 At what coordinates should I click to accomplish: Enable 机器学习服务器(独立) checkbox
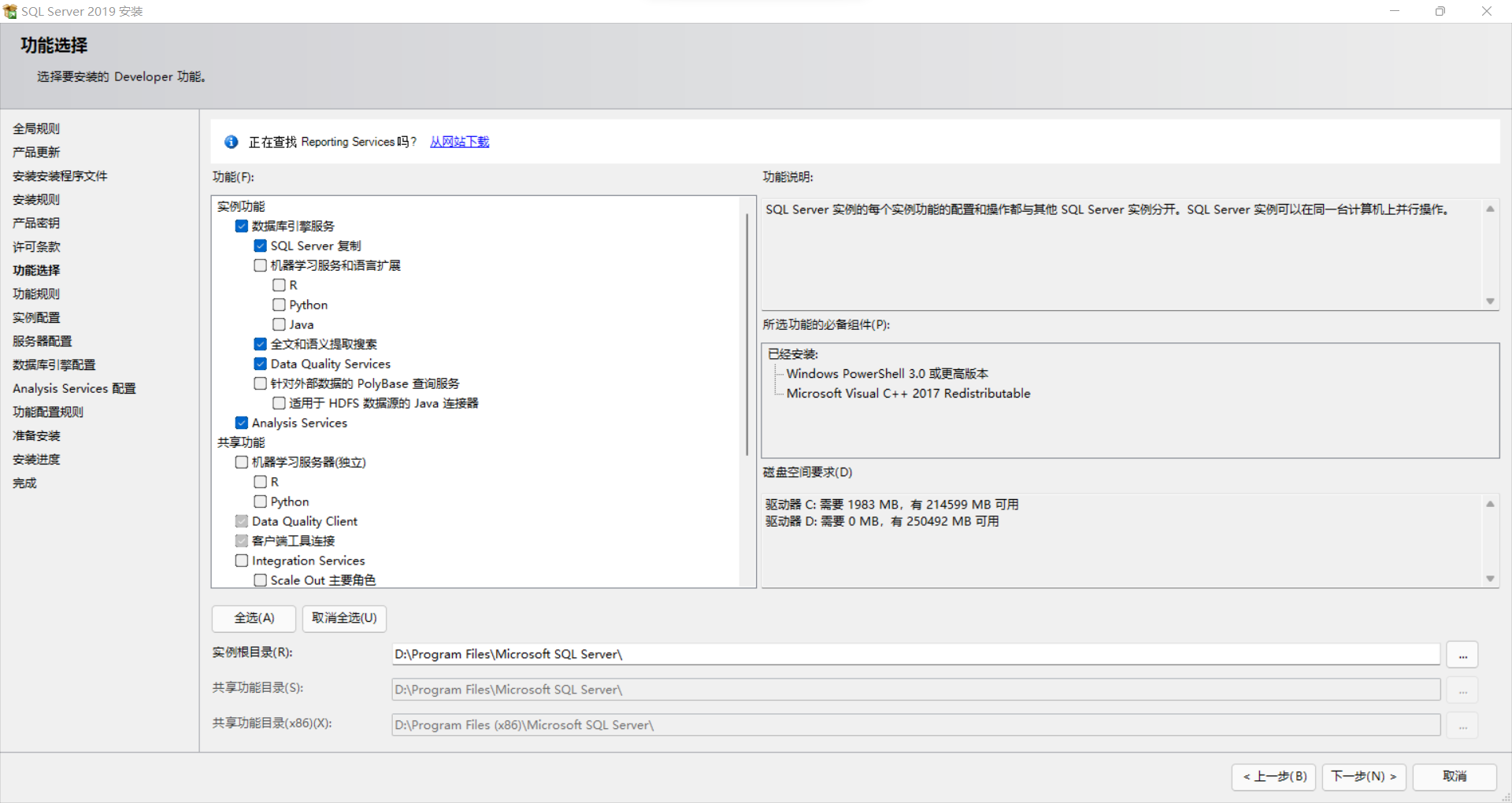(x=242, y=462)
